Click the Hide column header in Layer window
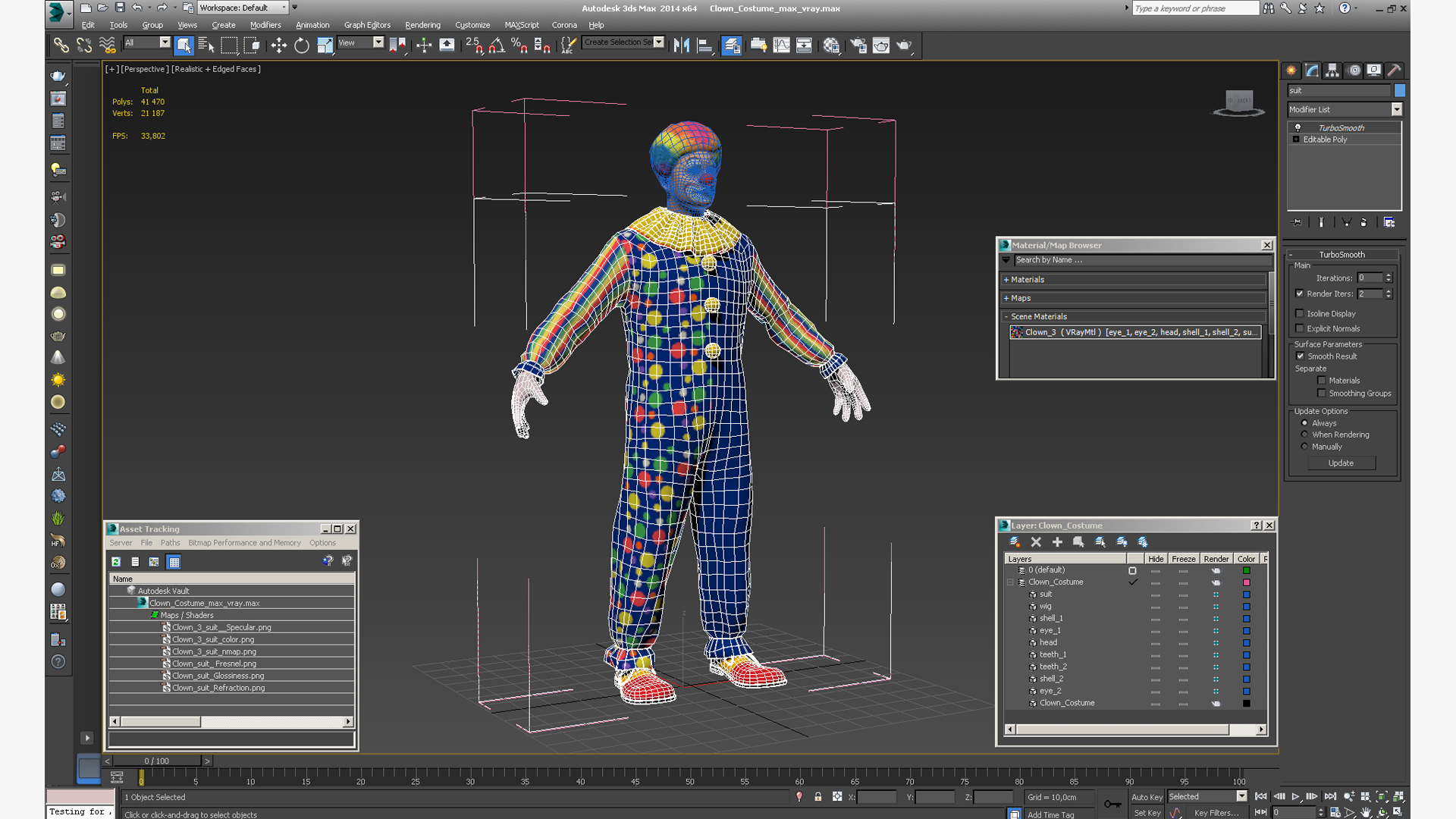The image size is (1456, 819). (1155, 559)
